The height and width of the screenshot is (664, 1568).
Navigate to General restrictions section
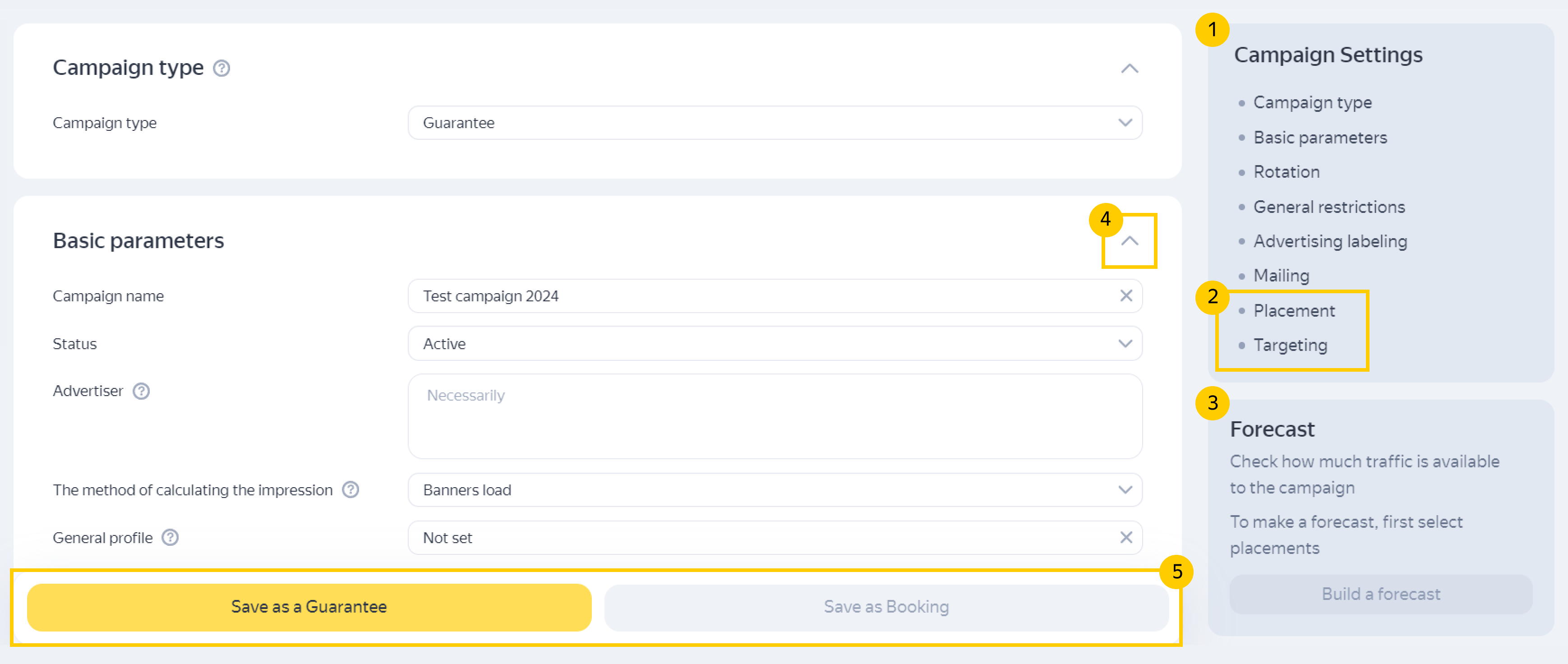(x=1329, y=207)
